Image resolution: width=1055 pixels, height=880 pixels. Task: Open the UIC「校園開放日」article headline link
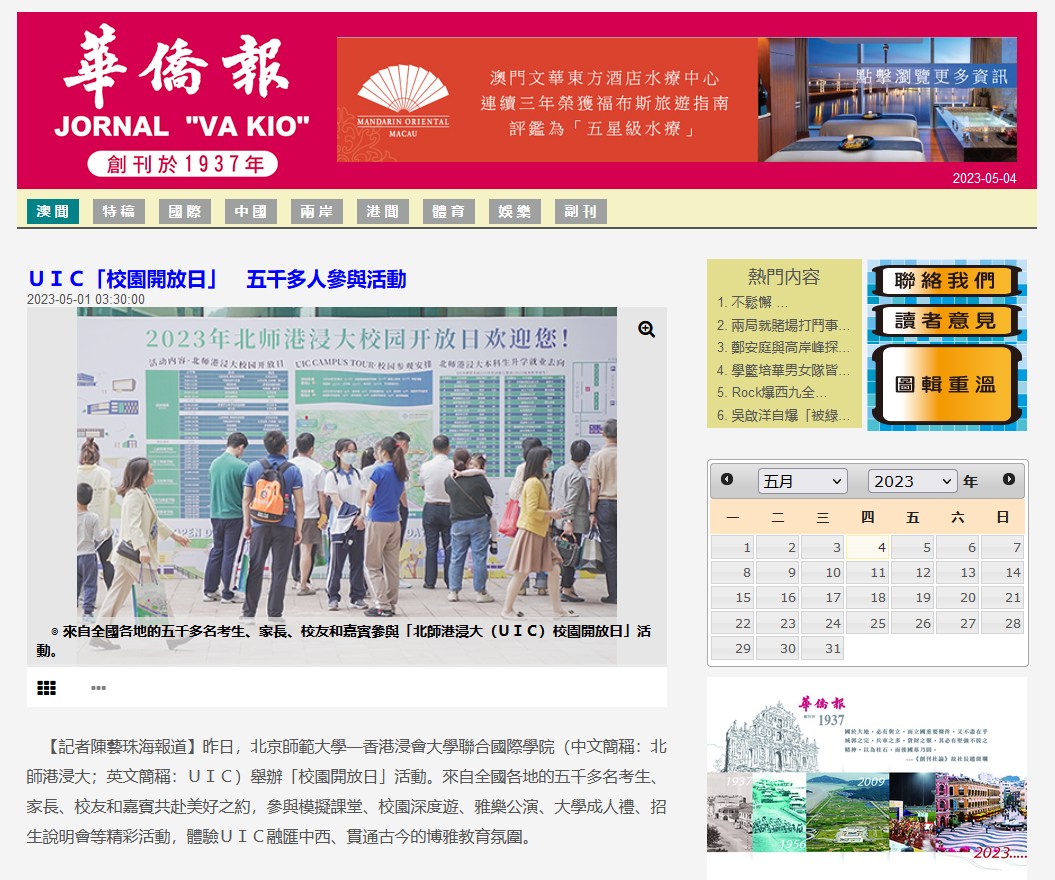pos(217,279)
